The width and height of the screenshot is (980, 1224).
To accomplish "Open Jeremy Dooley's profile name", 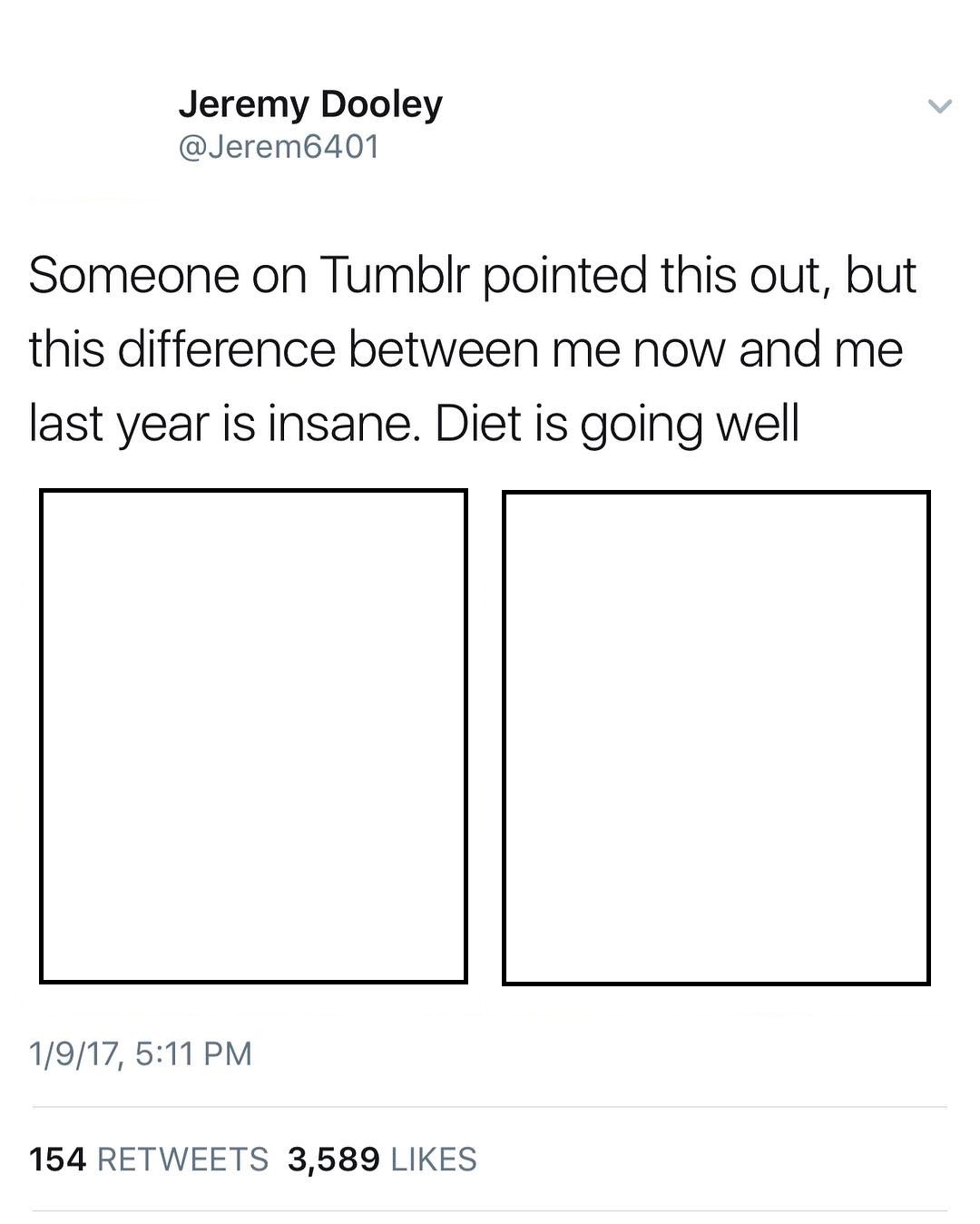I will (x=310, y=105).
